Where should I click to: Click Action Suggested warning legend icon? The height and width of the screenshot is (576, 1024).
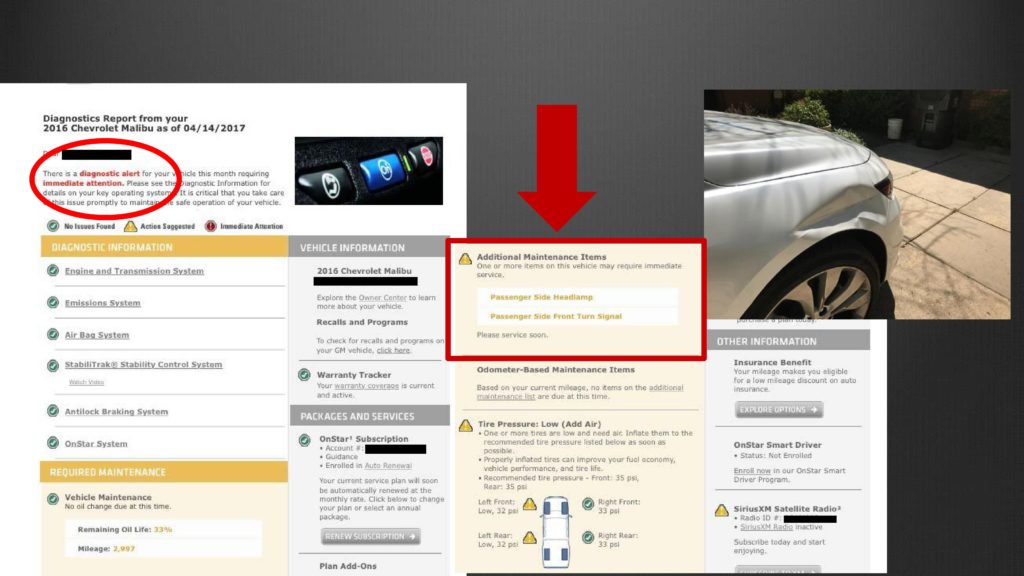point(131,226)
